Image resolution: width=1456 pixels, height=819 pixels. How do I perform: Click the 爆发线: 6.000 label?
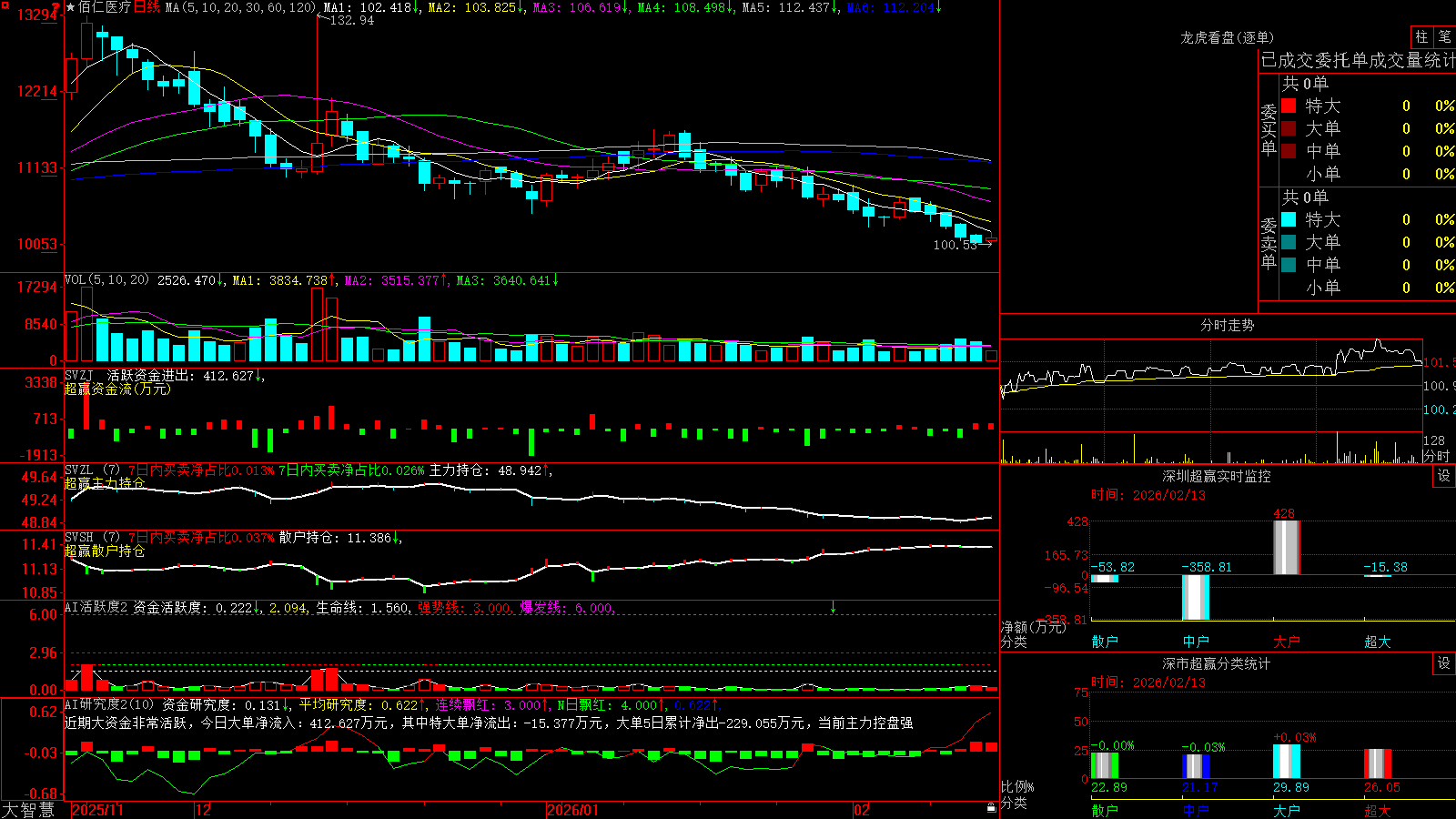pos(566,607)
